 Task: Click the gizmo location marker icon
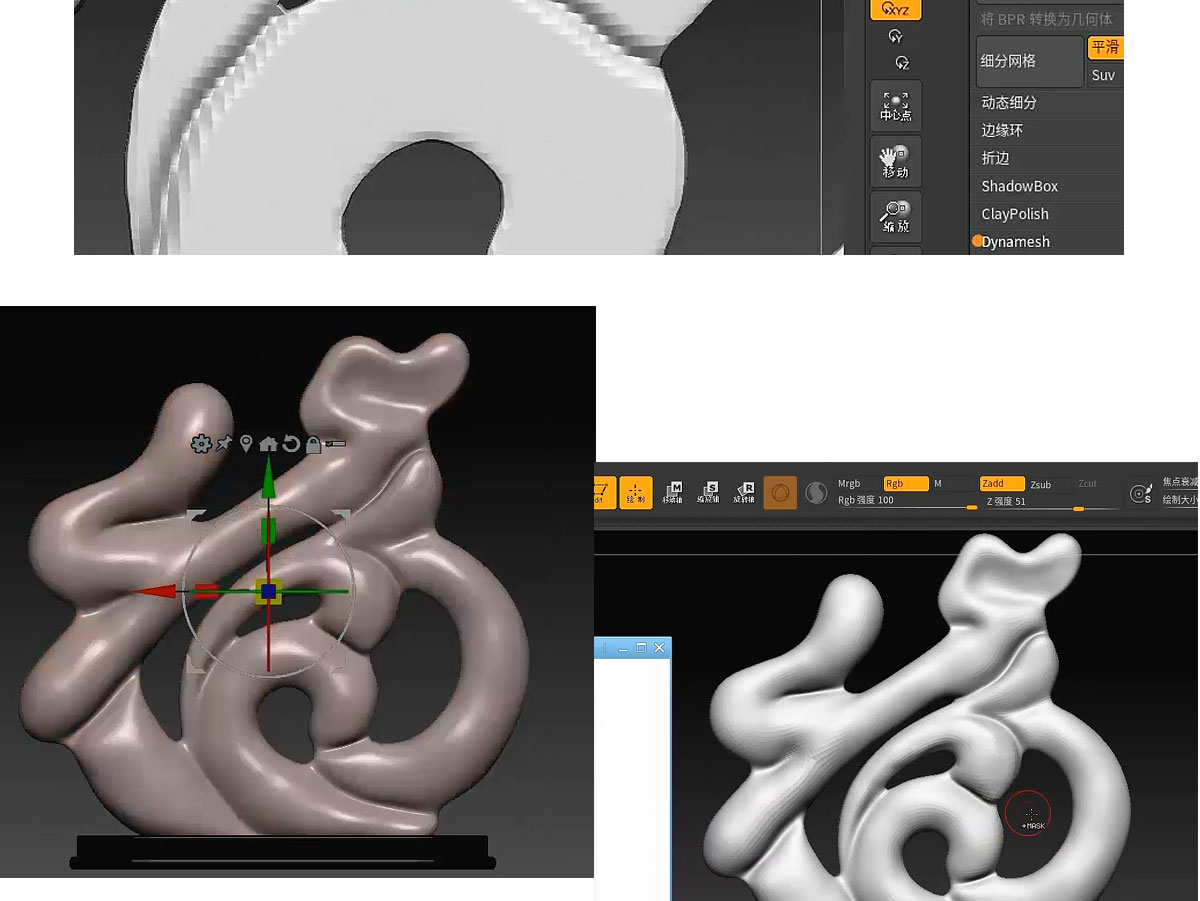pos(246,443)
